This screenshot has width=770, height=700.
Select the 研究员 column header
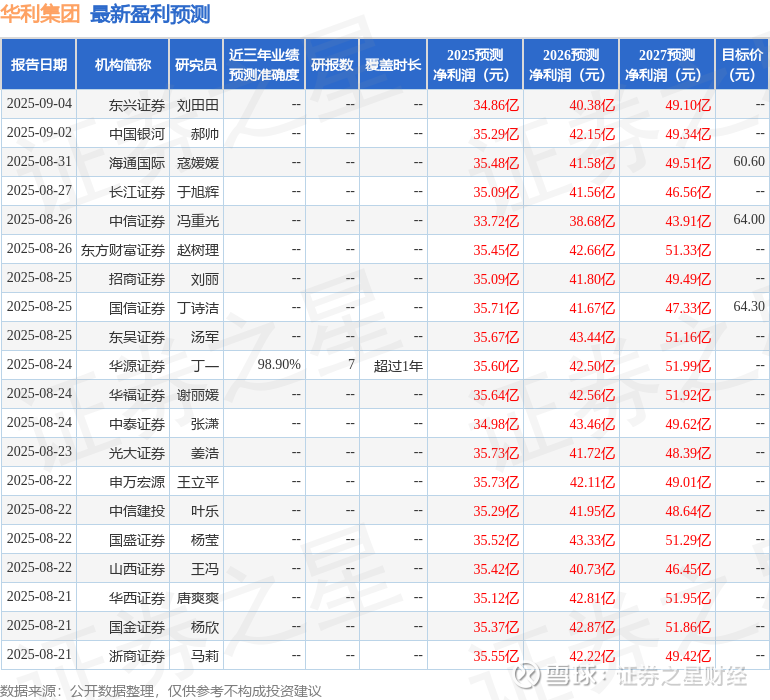point(196,65)
